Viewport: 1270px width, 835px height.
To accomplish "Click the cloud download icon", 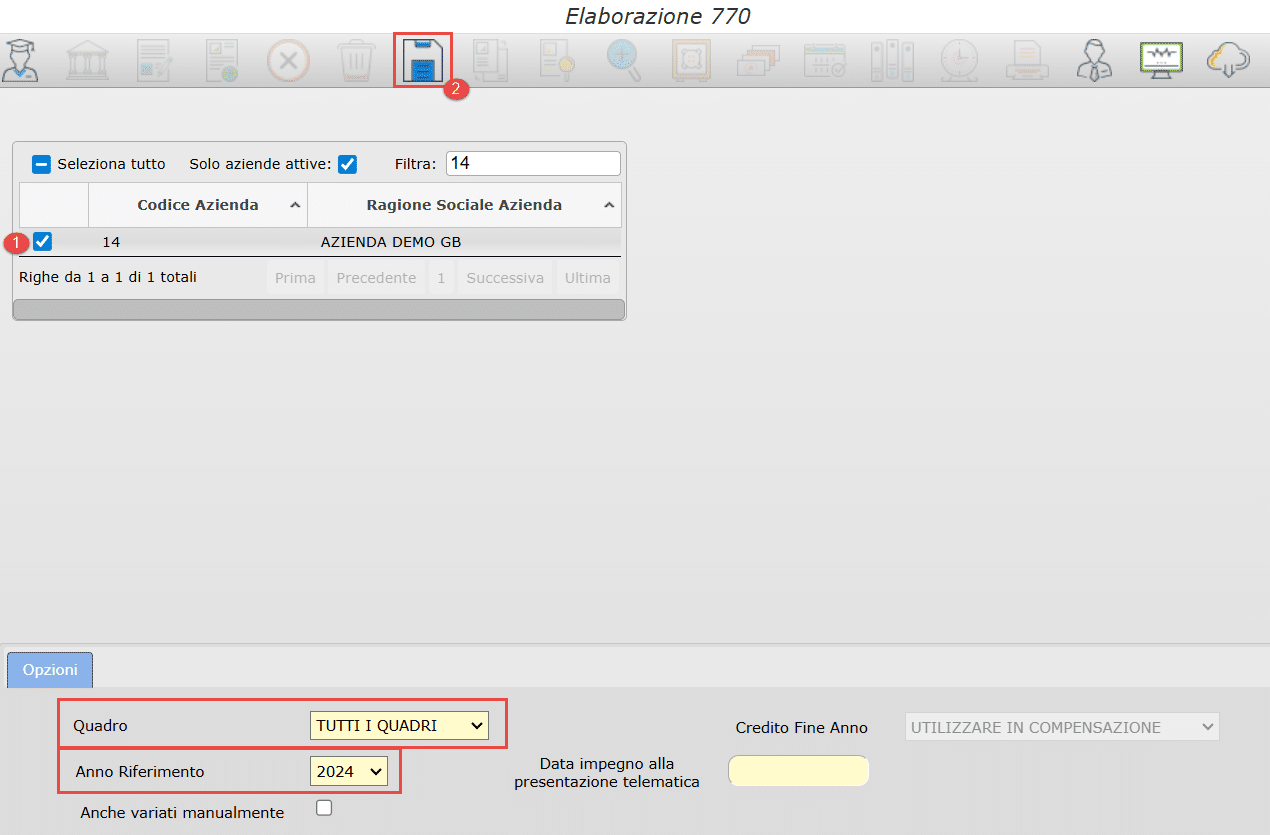I will tap(1228, 61).
